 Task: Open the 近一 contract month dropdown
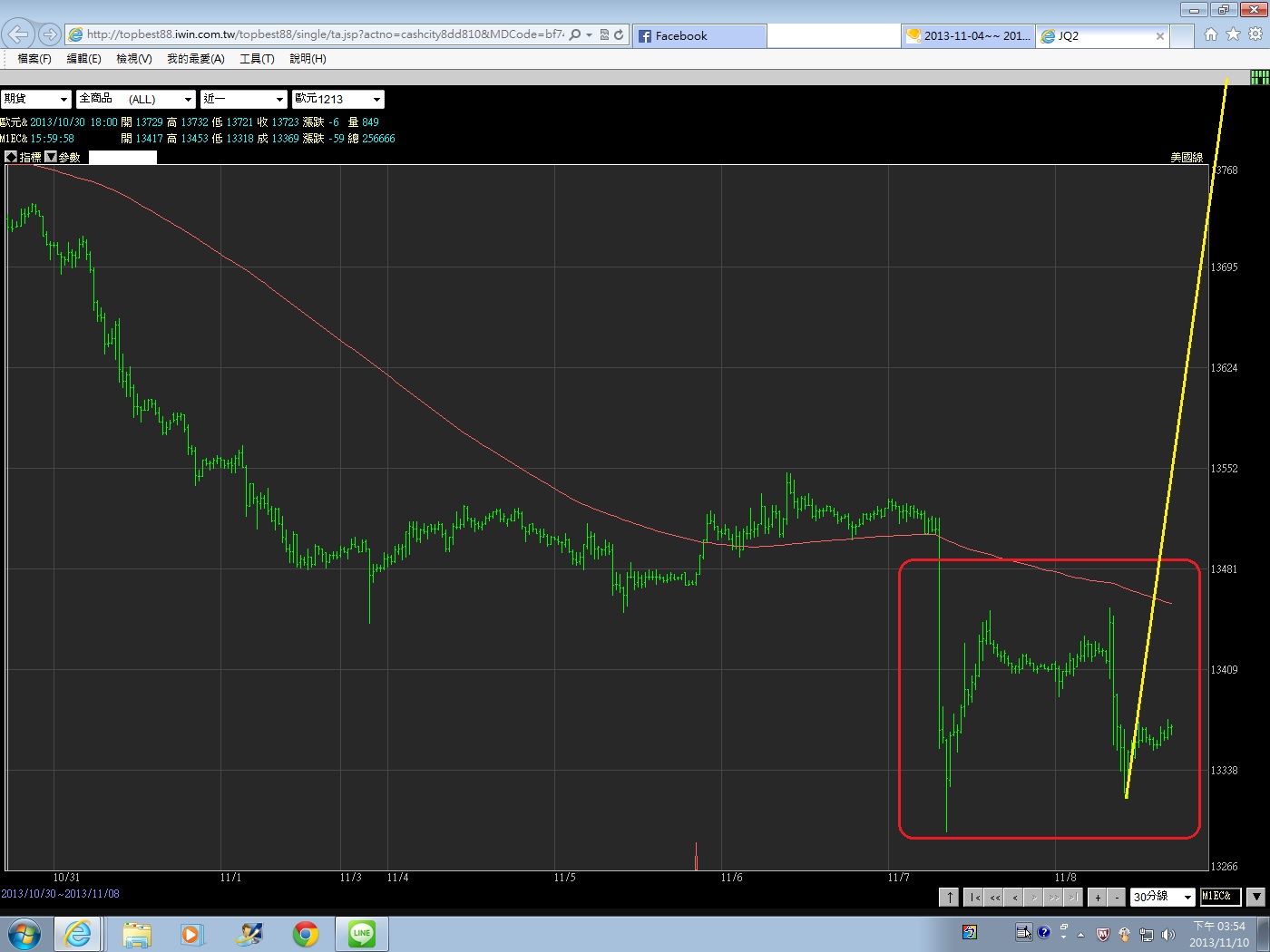point(244,99)
